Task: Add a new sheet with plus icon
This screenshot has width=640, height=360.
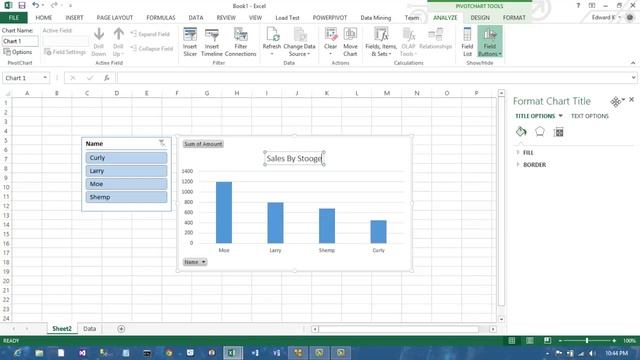Action: point(121,329)
